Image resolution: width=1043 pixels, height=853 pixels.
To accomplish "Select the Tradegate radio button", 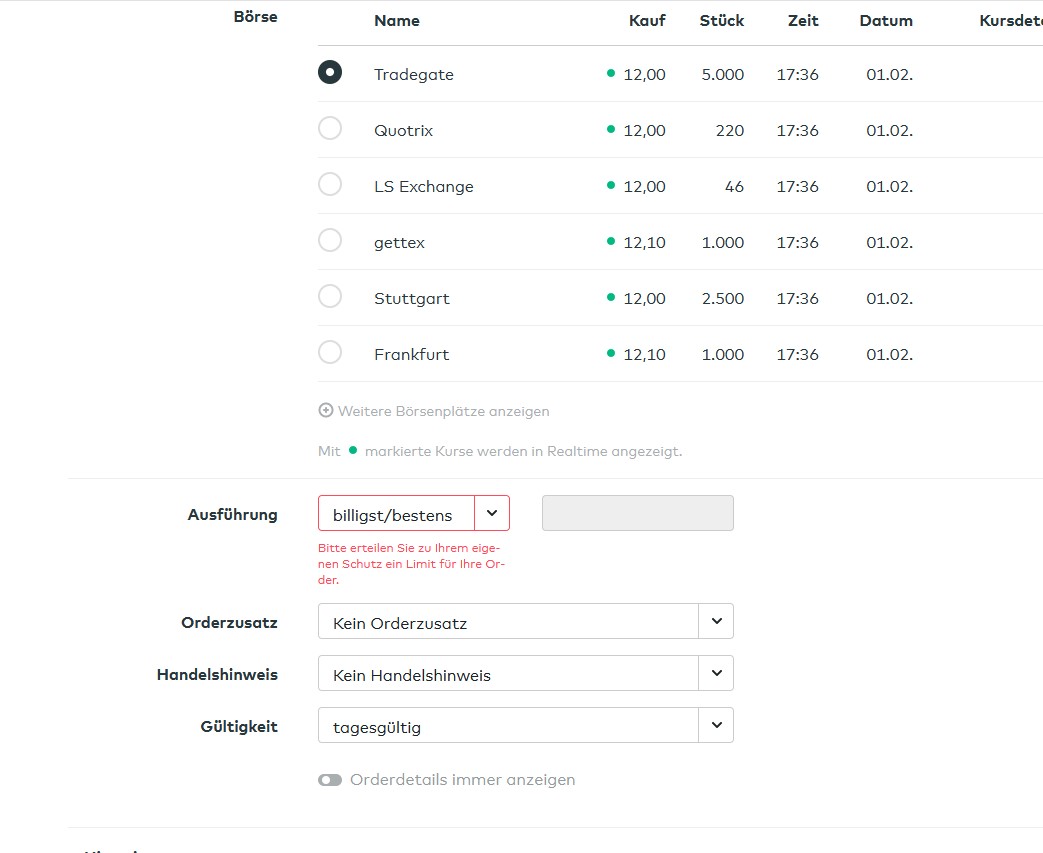I will click(x=329, y=73).
